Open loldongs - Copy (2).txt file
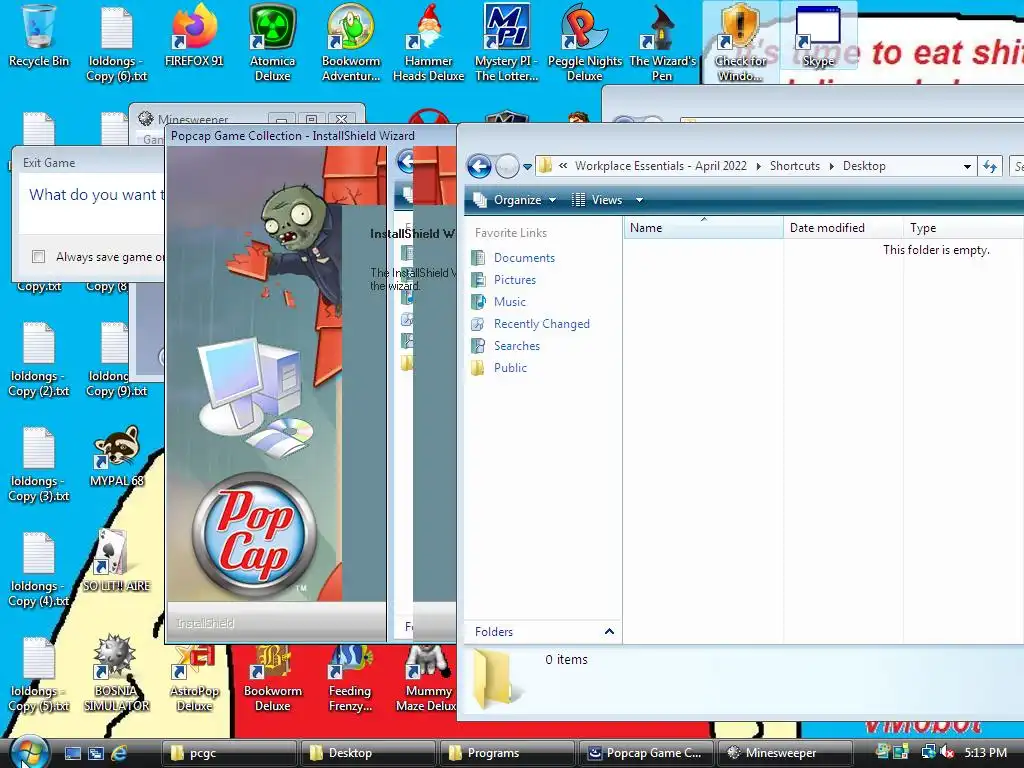The width and height of the screenshot is (1024, 768). click(39, 360)
